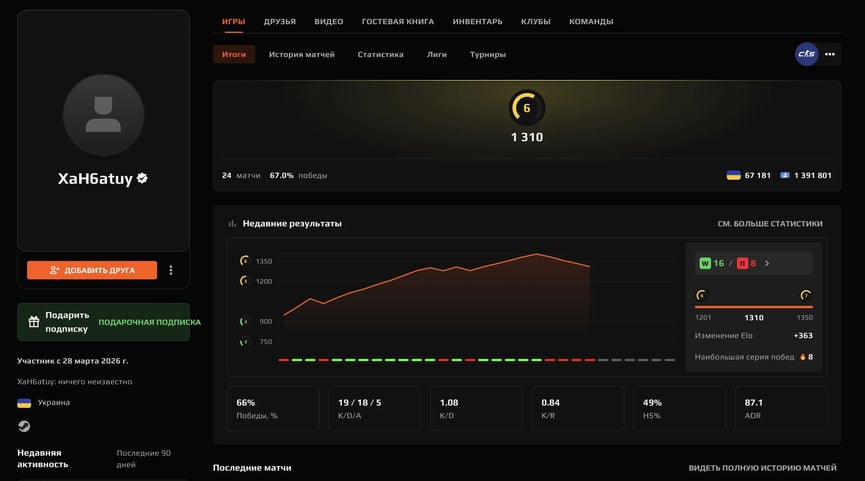This screenshot has height=481, width=865.
Task: Expand the wins/losses 16 / 8 chevron
Action: coord(767,263)
